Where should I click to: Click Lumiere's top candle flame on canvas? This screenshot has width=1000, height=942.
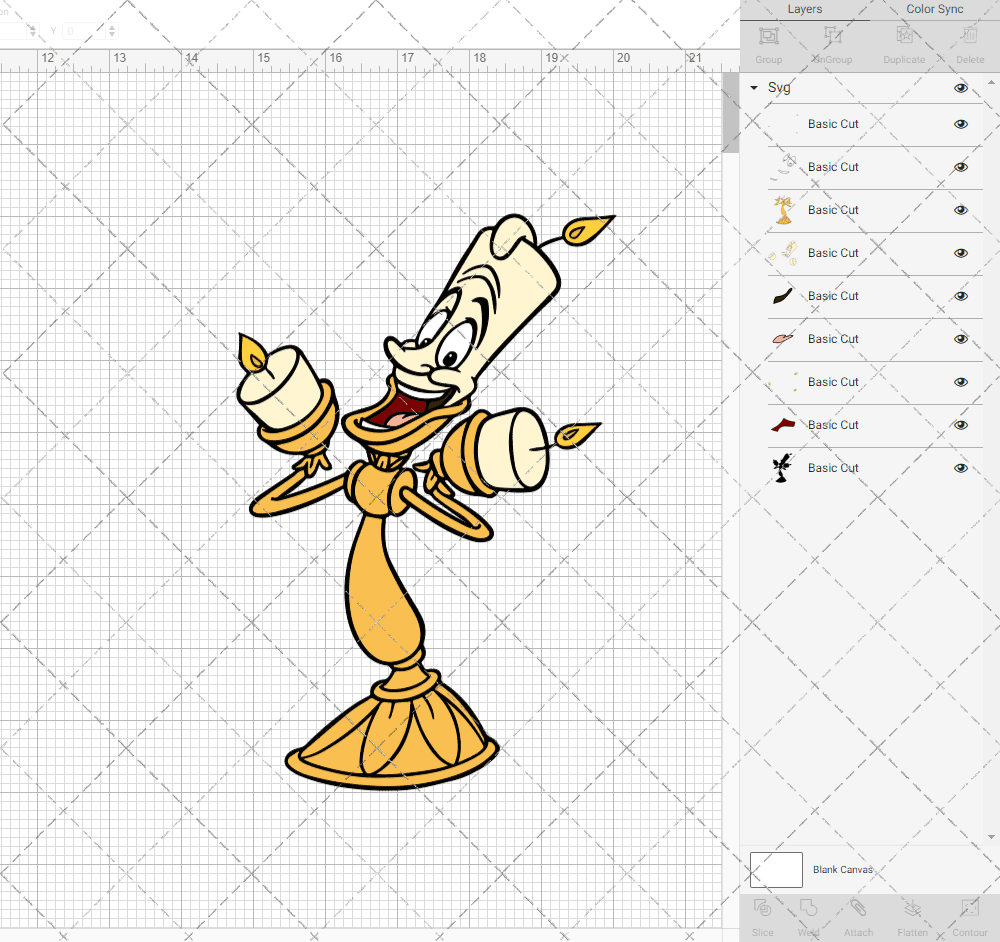[588, 230]
